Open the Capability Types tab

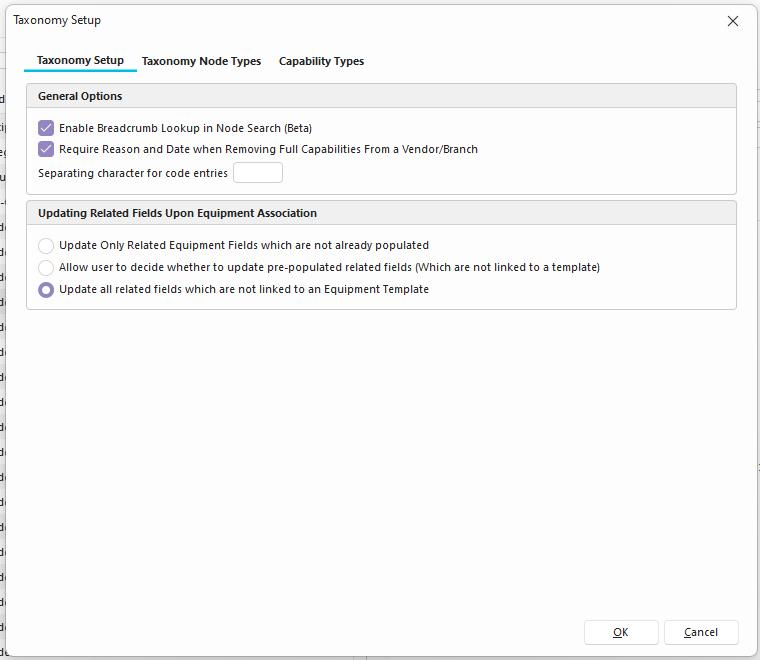pos(321,61)
